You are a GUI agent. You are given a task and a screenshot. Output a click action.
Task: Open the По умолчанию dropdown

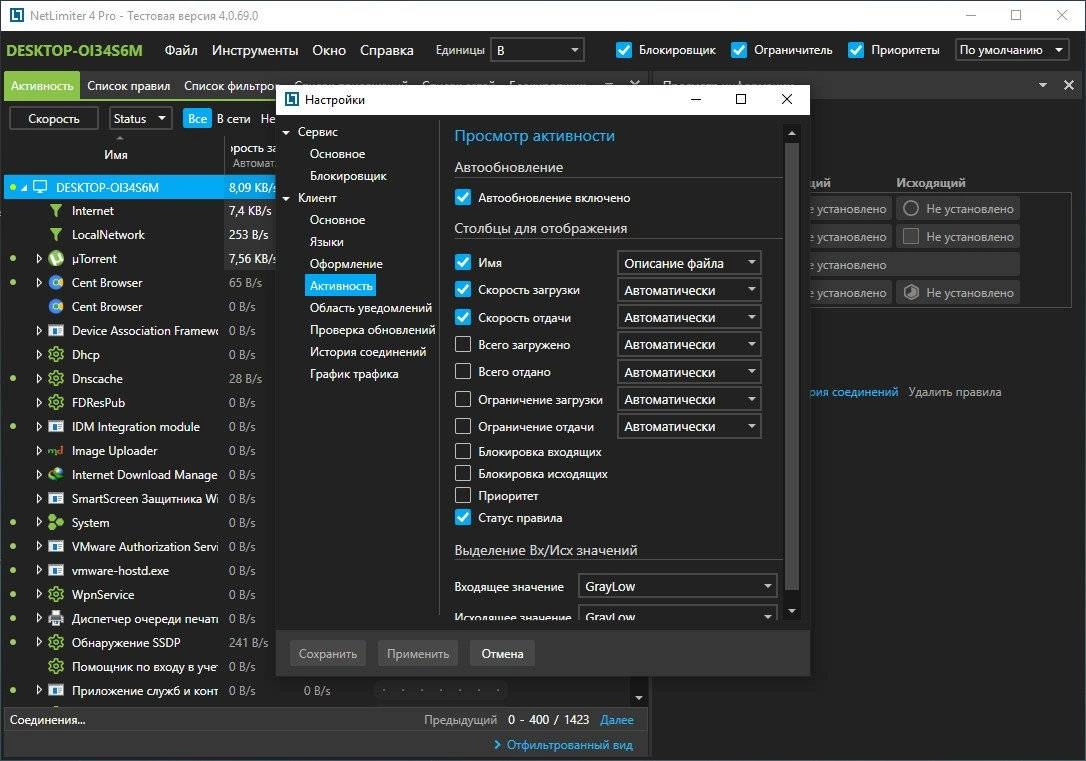click(1012, 50)
